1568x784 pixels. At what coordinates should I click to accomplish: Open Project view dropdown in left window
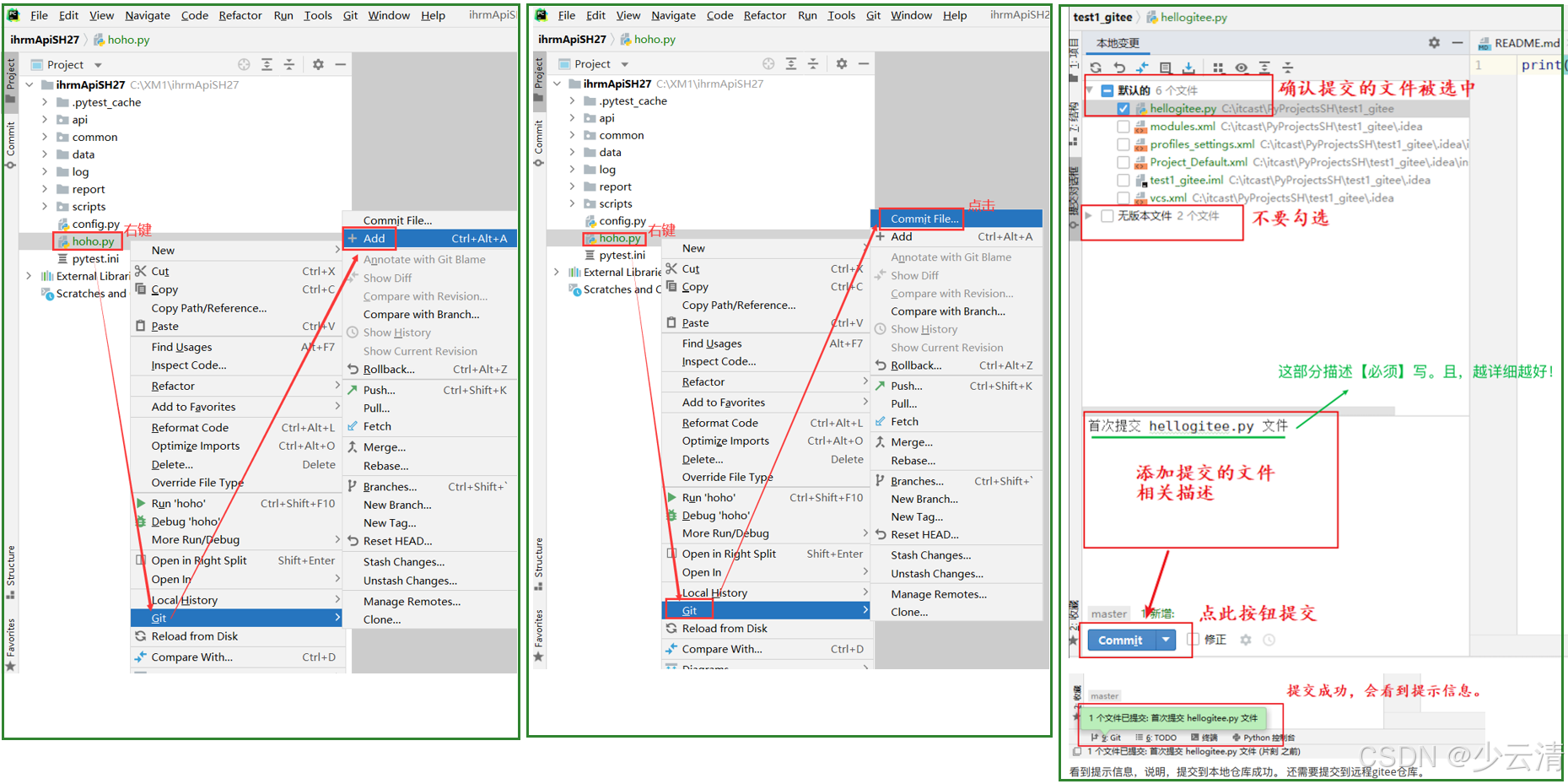point(98,65)
